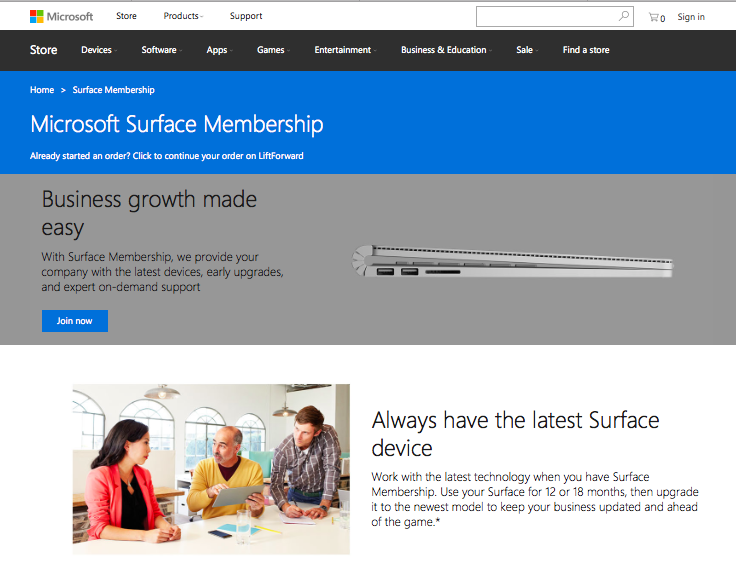Image resolution: width=736 pixels, height=583 pixels.
Task: Click 'Business growth made easy' heading
Action: click(149, 214)
